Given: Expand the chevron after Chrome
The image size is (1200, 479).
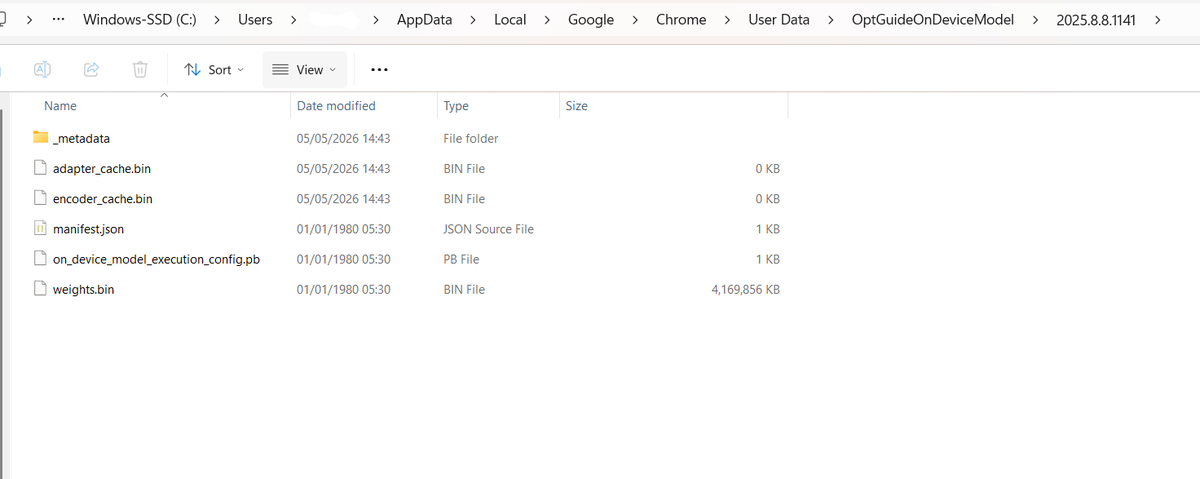Looking at the screenshot, I should pos(727,20).
